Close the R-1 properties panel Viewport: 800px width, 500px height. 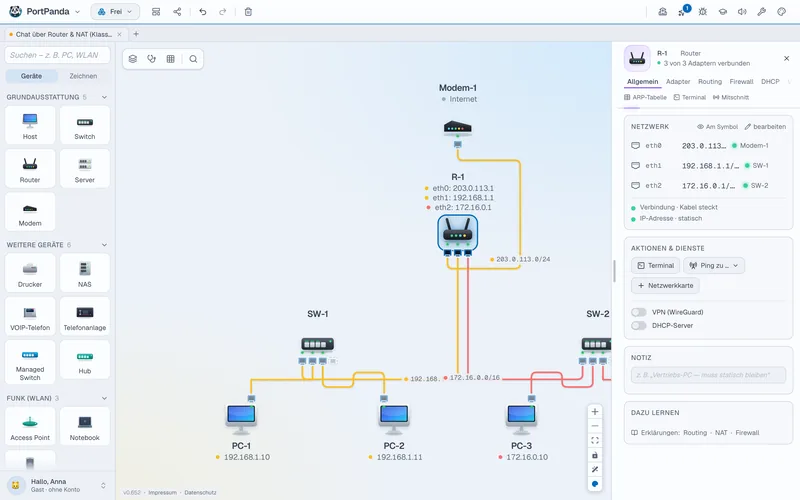pyautogui.click(x=786, y=59)
